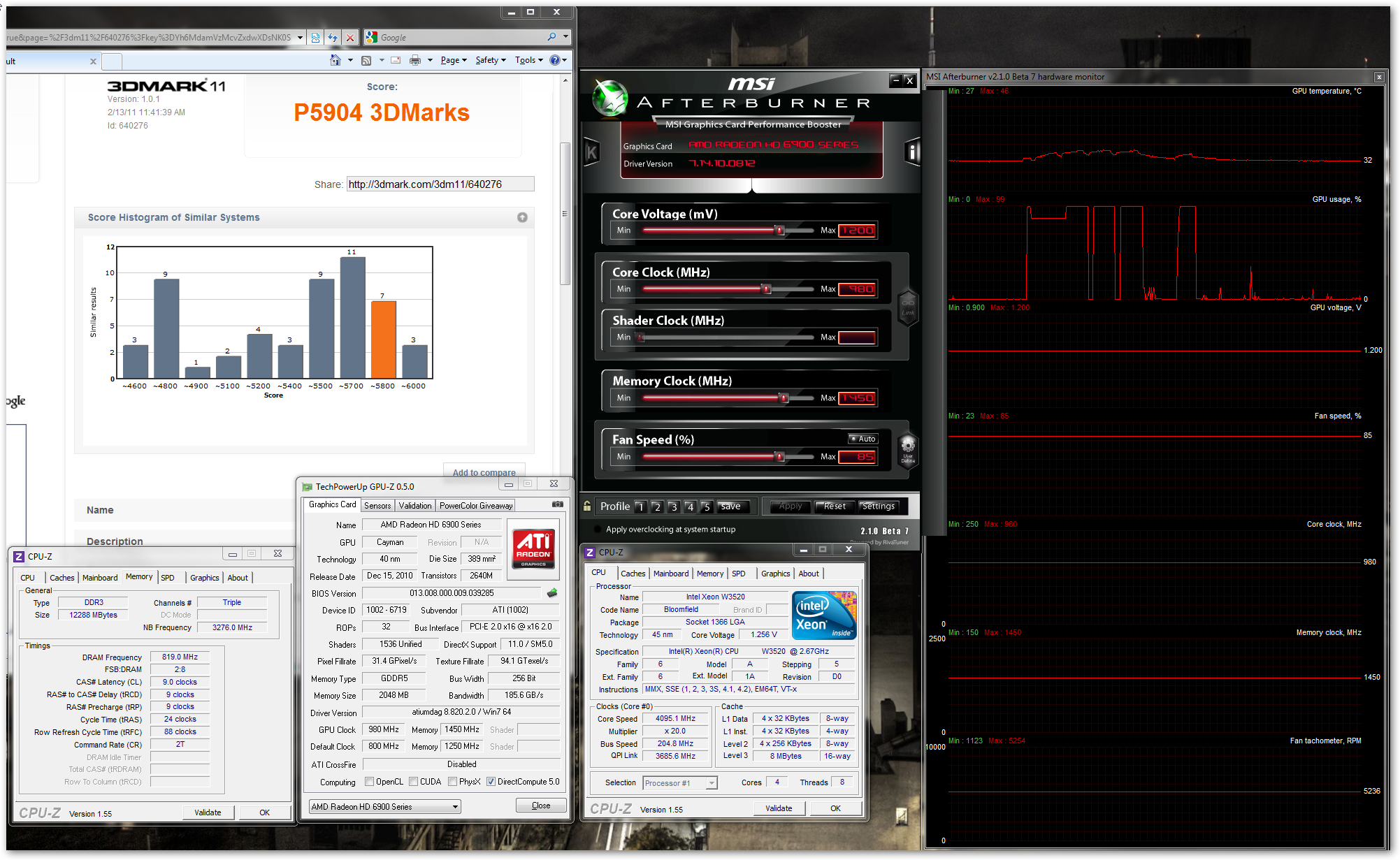Click the search magnifier icon in Google box
Image resolution: width=1400 pixels, height=860 pixels.
[552, 37]
